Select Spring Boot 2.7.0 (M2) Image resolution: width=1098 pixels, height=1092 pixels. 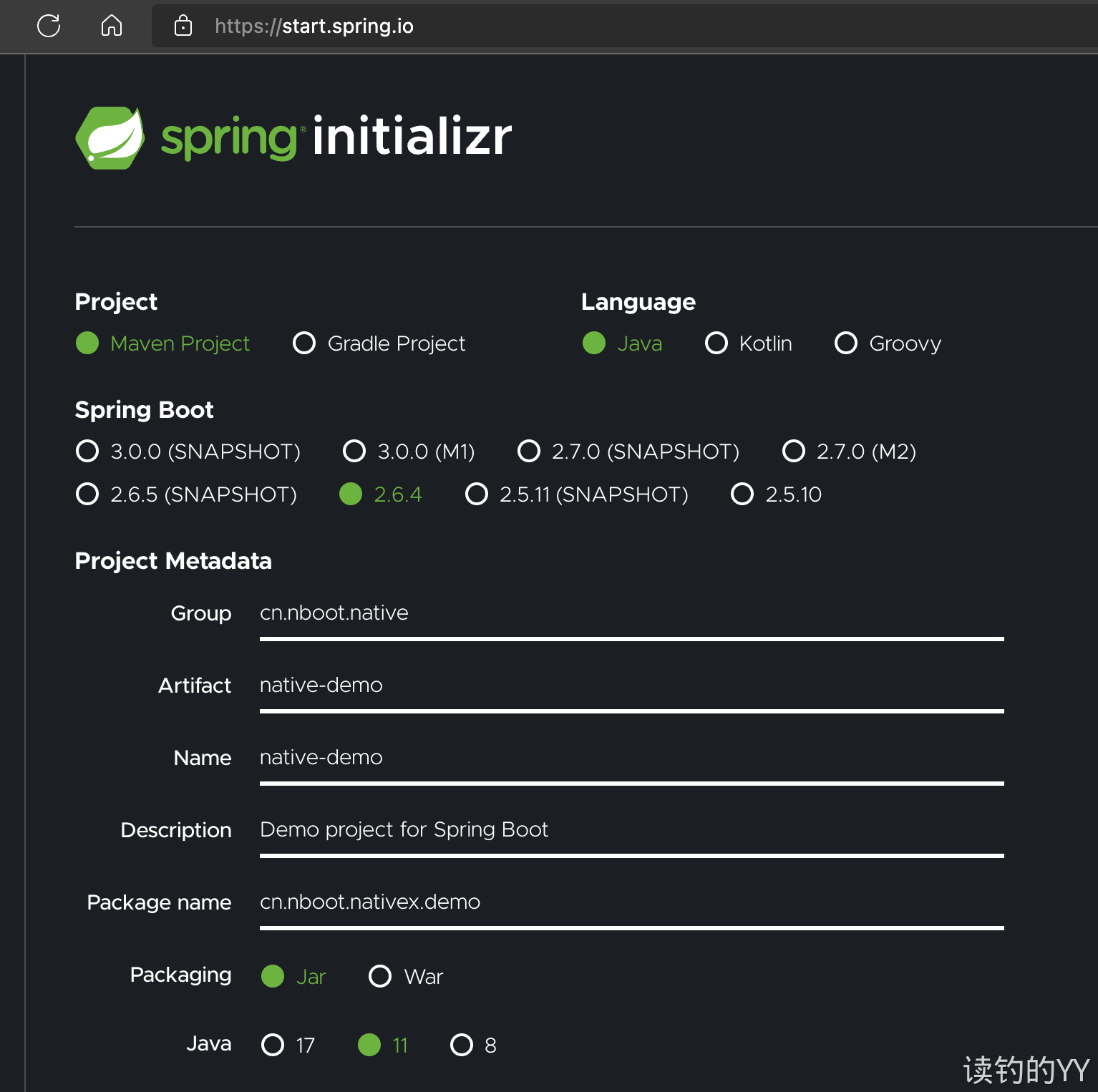coord(850,452)
